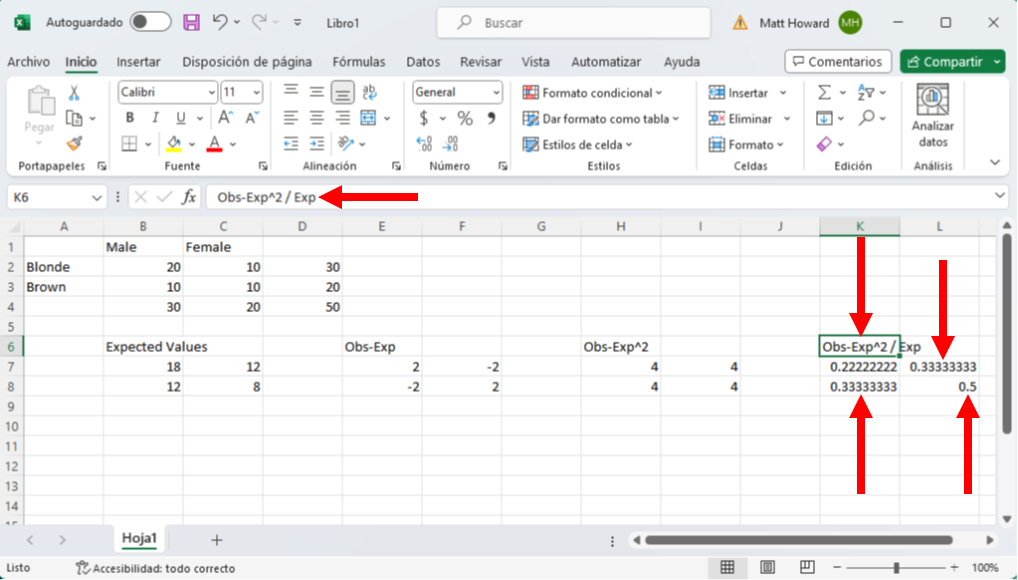The height and width of the screenshot is (580, 1018).
Task: Click the AutoSum sigma icon
Action: point(825,92)
